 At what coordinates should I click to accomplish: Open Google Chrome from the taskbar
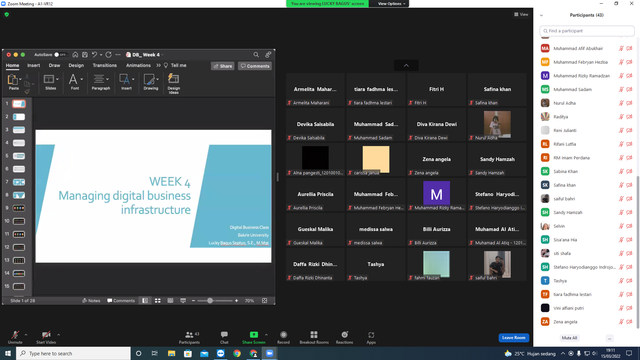pos(237,353)
